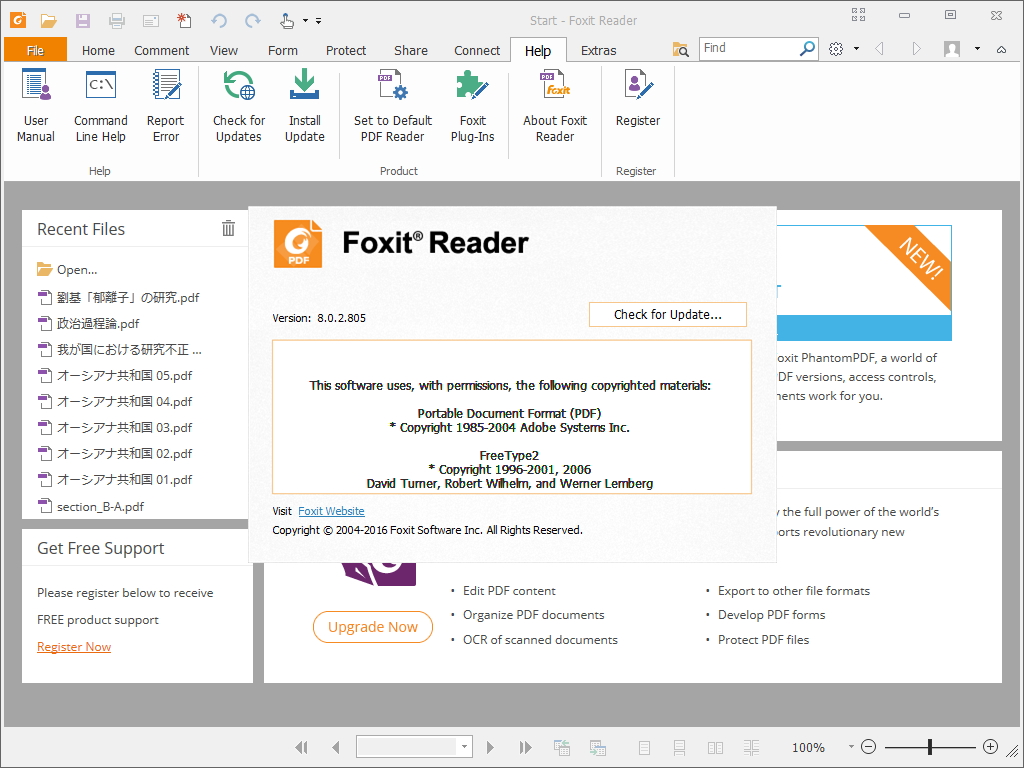Expand the zoom percentage dropdown

(x=851, y=747)
